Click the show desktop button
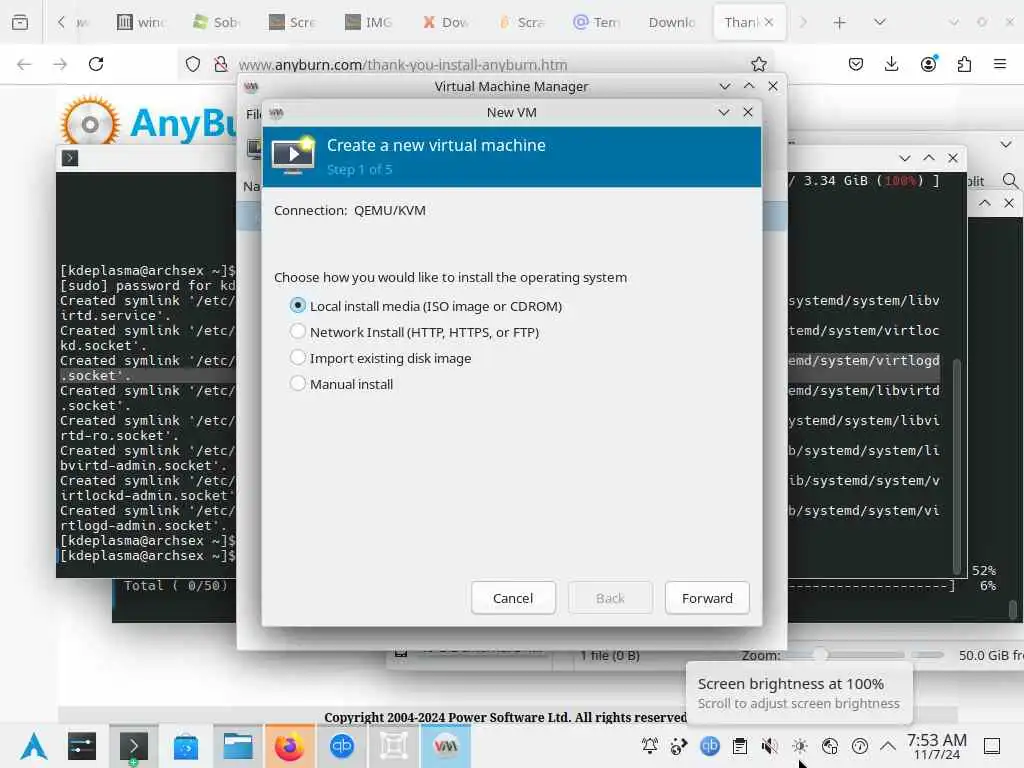Image resolution: width=1024 pixels, height=768 pixels. 992,746
